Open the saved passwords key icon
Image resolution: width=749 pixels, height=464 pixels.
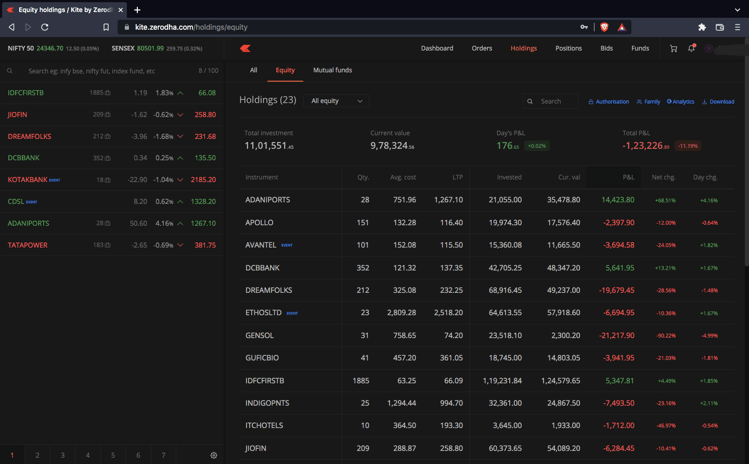pos(584,27)
